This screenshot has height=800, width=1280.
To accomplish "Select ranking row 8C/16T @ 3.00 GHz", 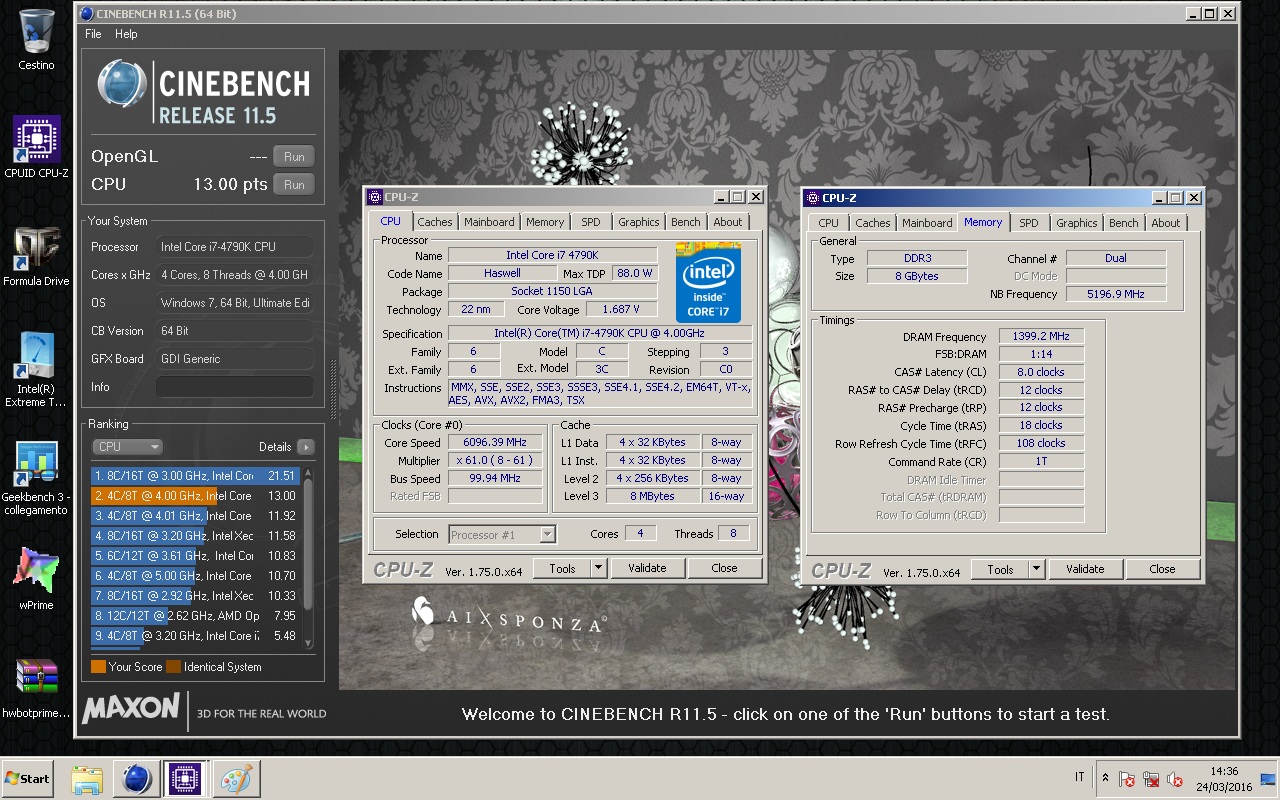I will click(195, 476).
